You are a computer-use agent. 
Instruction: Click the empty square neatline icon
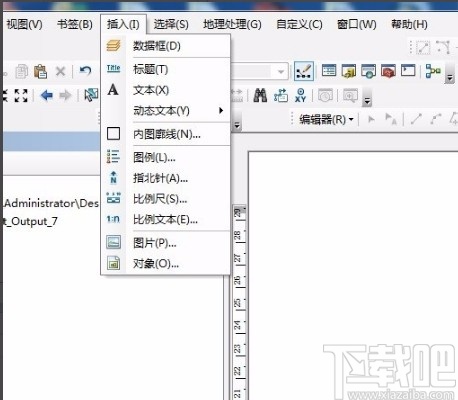(x=113, y=133)
